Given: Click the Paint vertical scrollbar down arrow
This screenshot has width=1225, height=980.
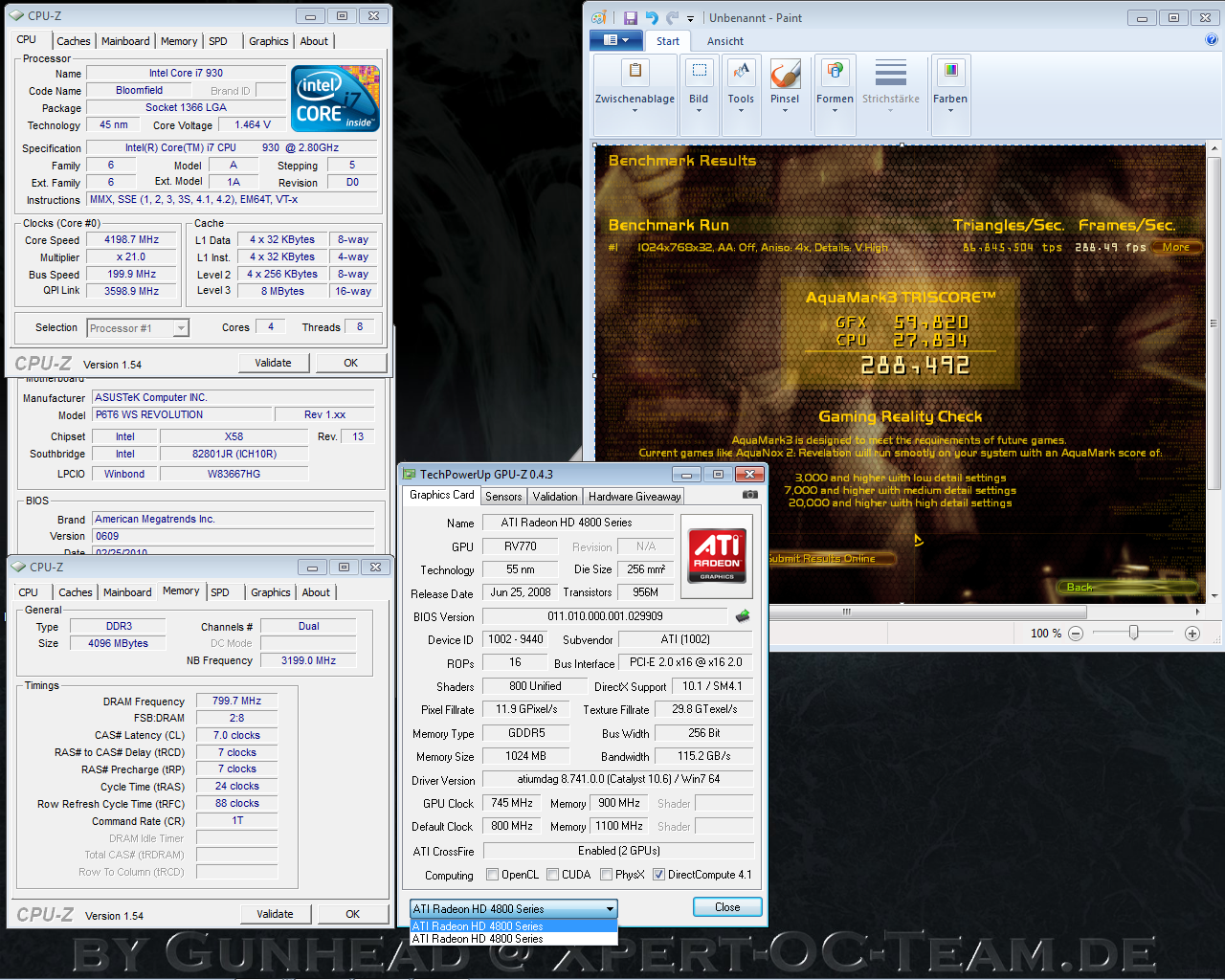Looking at the screenshot, I should point(1214,595).
